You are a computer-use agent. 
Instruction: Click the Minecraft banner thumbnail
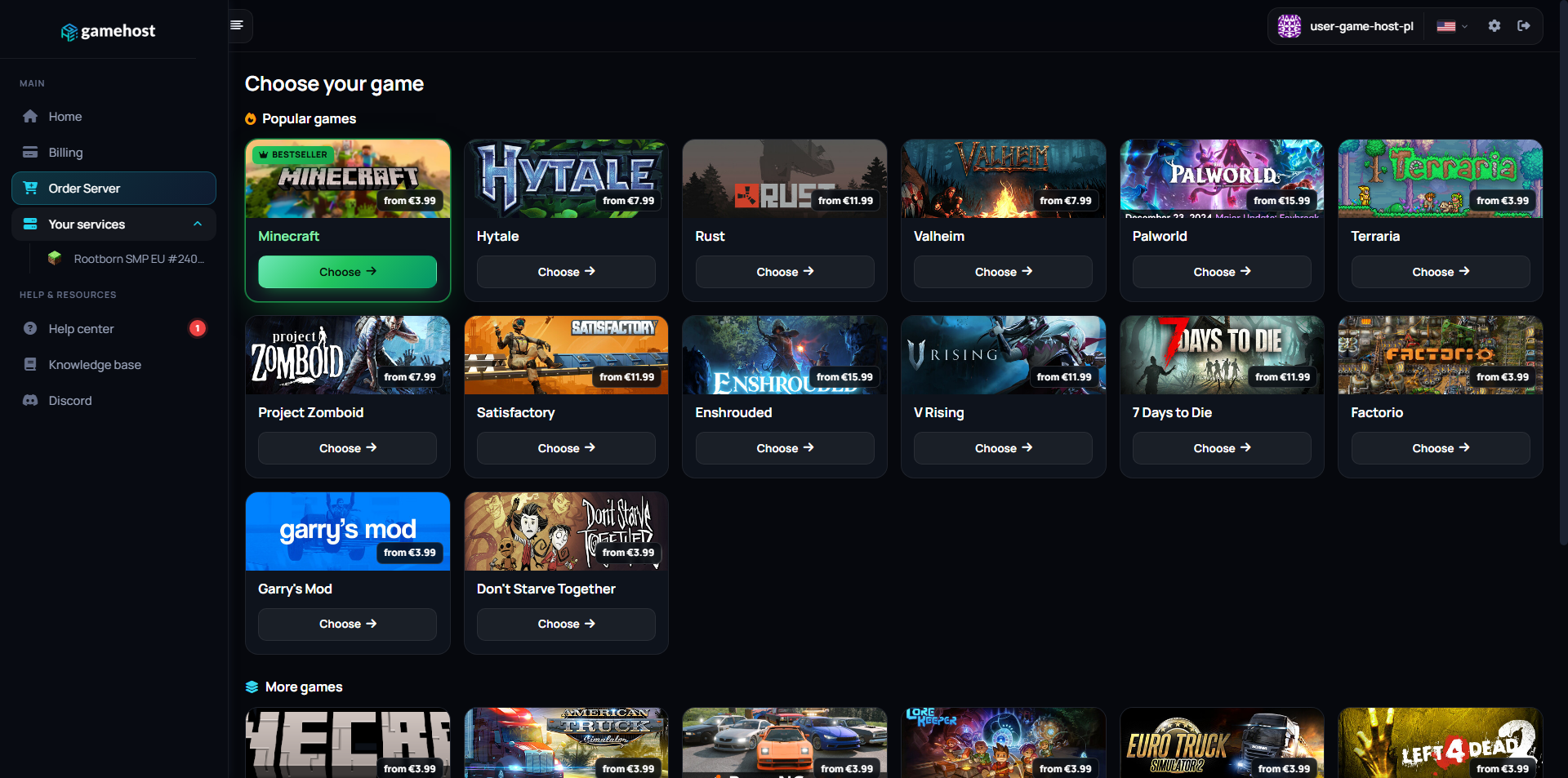click(348, 179)
